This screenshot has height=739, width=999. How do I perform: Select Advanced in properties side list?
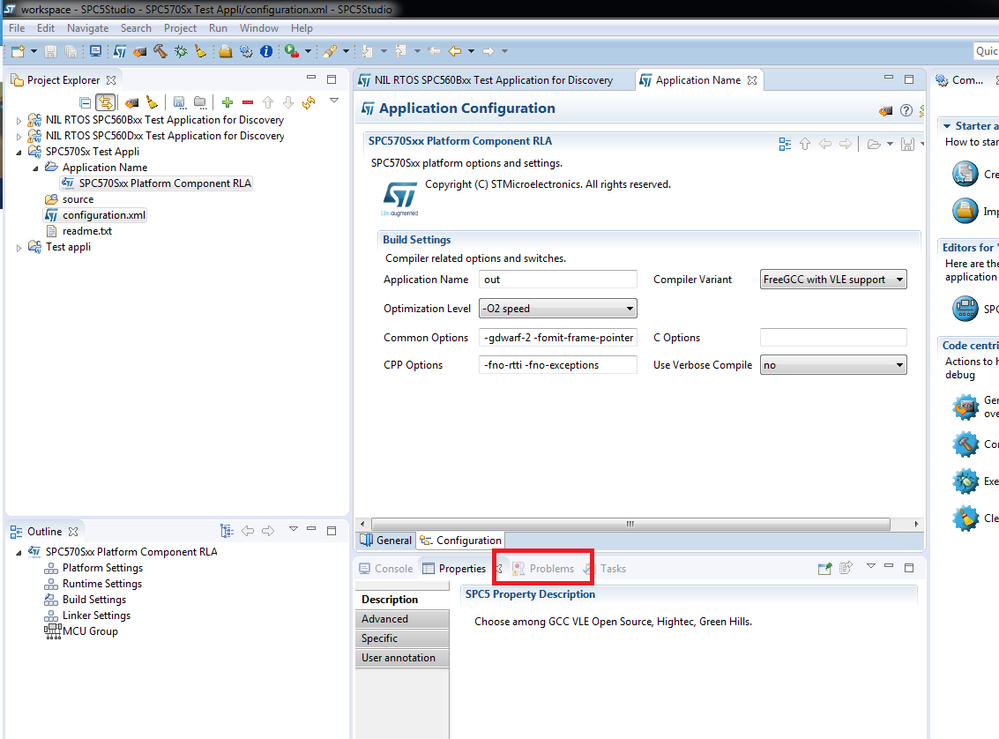click(402, 619)
